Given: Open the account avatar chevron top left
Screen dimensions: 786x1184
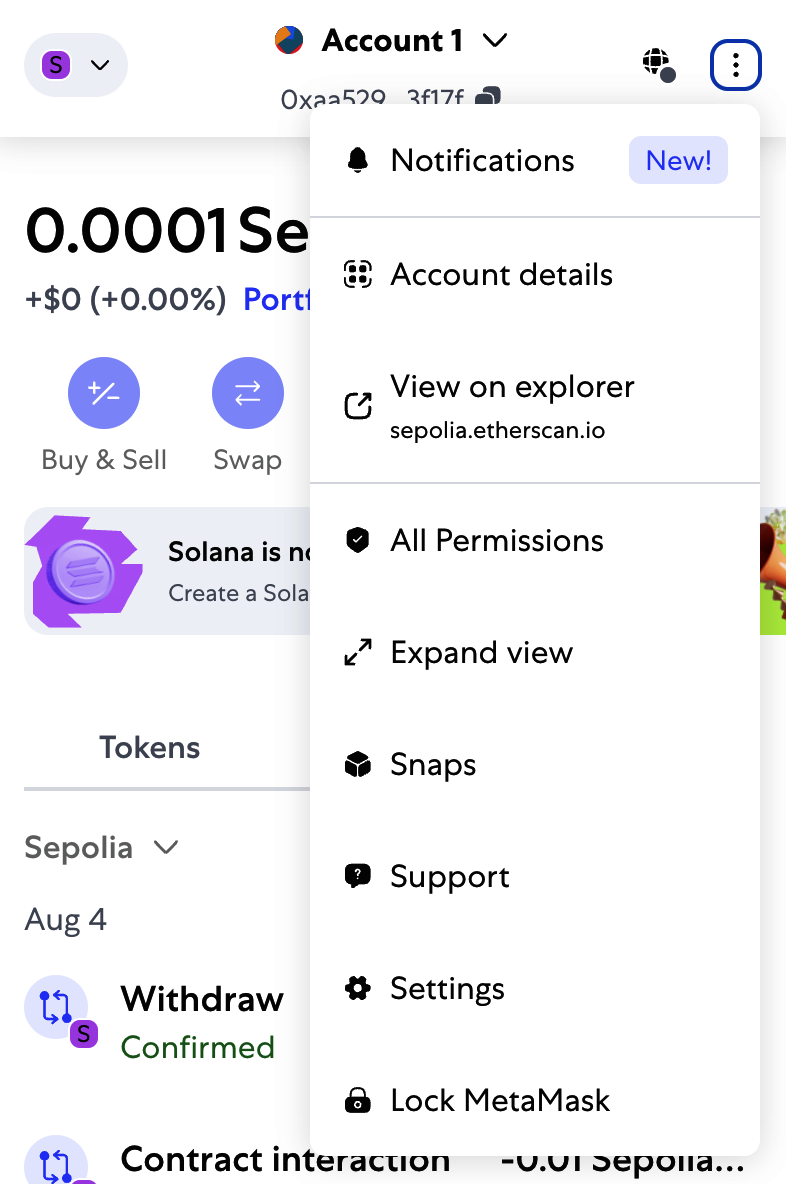Looking at the screenshot, I should [98, 64].
